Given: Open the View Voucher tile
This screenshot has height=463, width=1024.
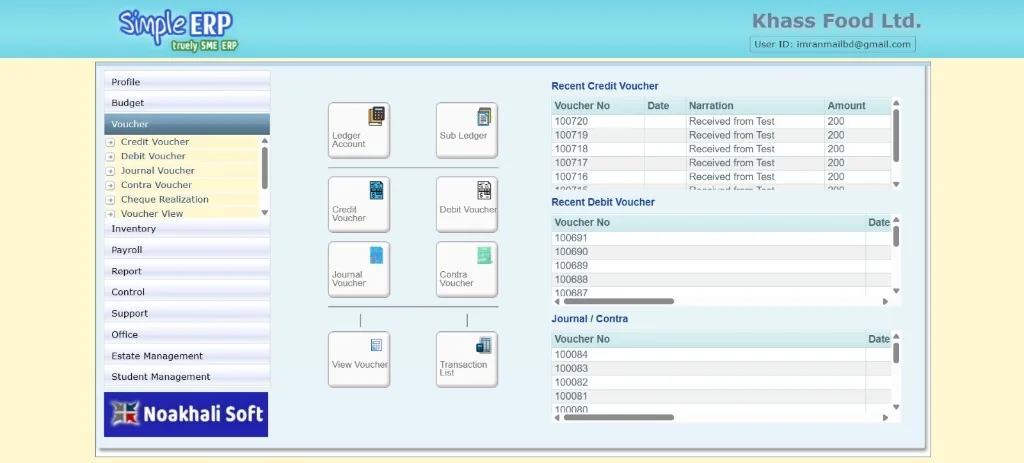Looking at the screenshot, I should tap(359, 359).
